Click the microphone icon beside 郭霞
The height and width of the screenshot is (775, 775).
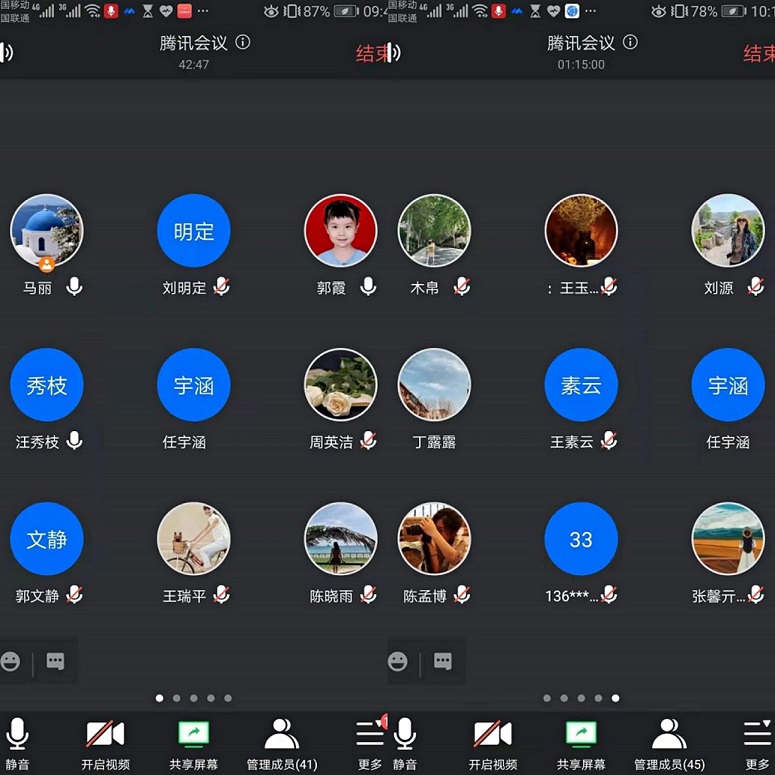[368, 287]
